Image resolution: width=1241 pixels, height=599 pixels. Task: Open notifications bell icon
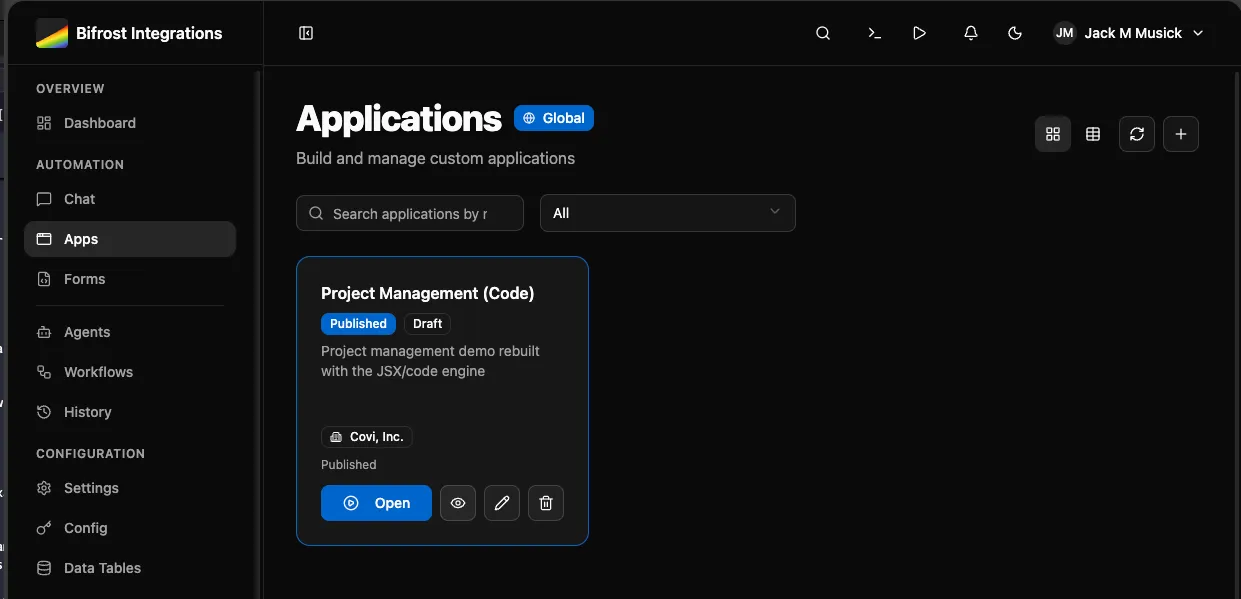(x=970, y=33)
